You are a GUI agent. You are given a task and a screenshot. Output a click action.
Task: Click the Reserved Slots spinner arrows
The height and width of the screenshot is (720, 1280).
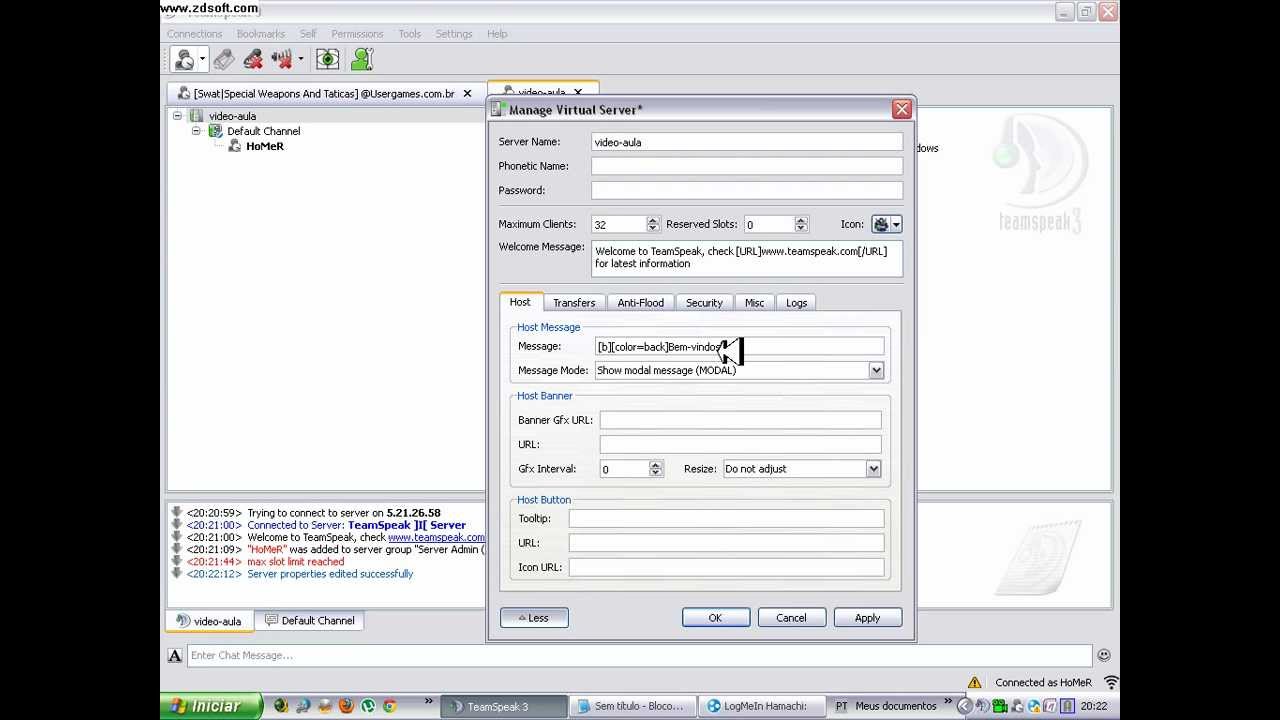click(801, 225)
